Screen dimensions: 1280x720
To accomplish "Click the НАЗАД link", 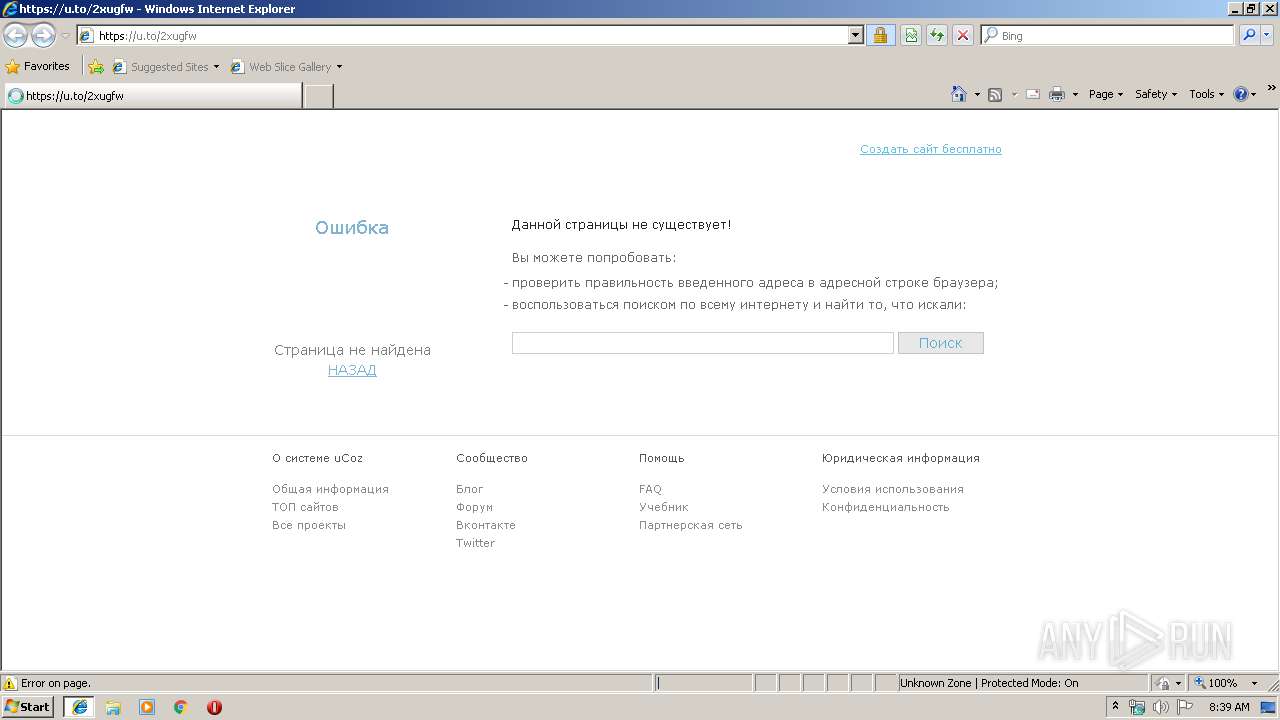I will coord(352,370).
